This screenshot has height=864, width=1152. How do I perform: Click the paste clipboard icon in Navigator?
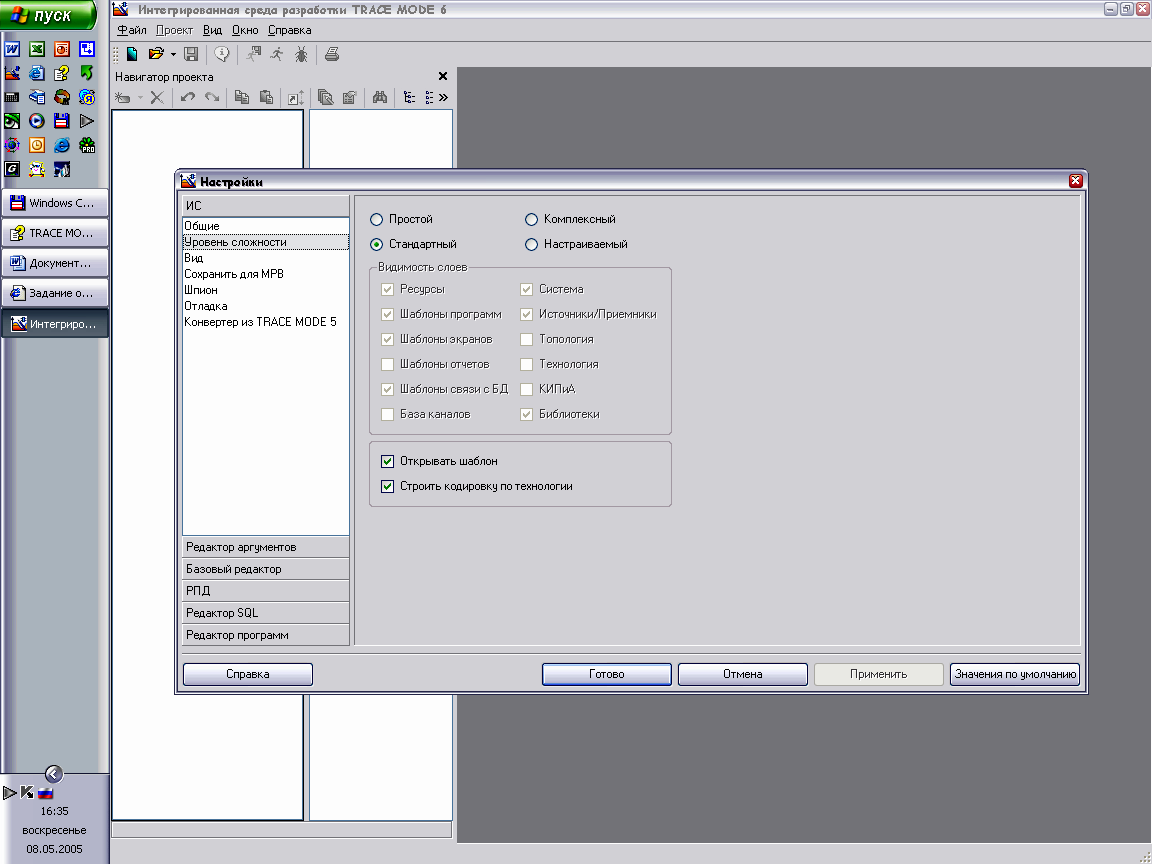tap(267, 97)
